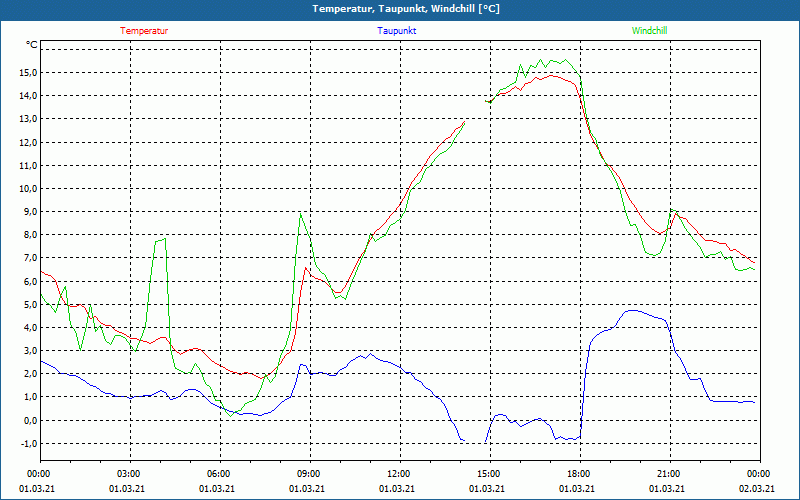The height and width of the screenshot is (500, 800).
Task: Click the '21:00' time axis label
Action: [x=670, y=474]
